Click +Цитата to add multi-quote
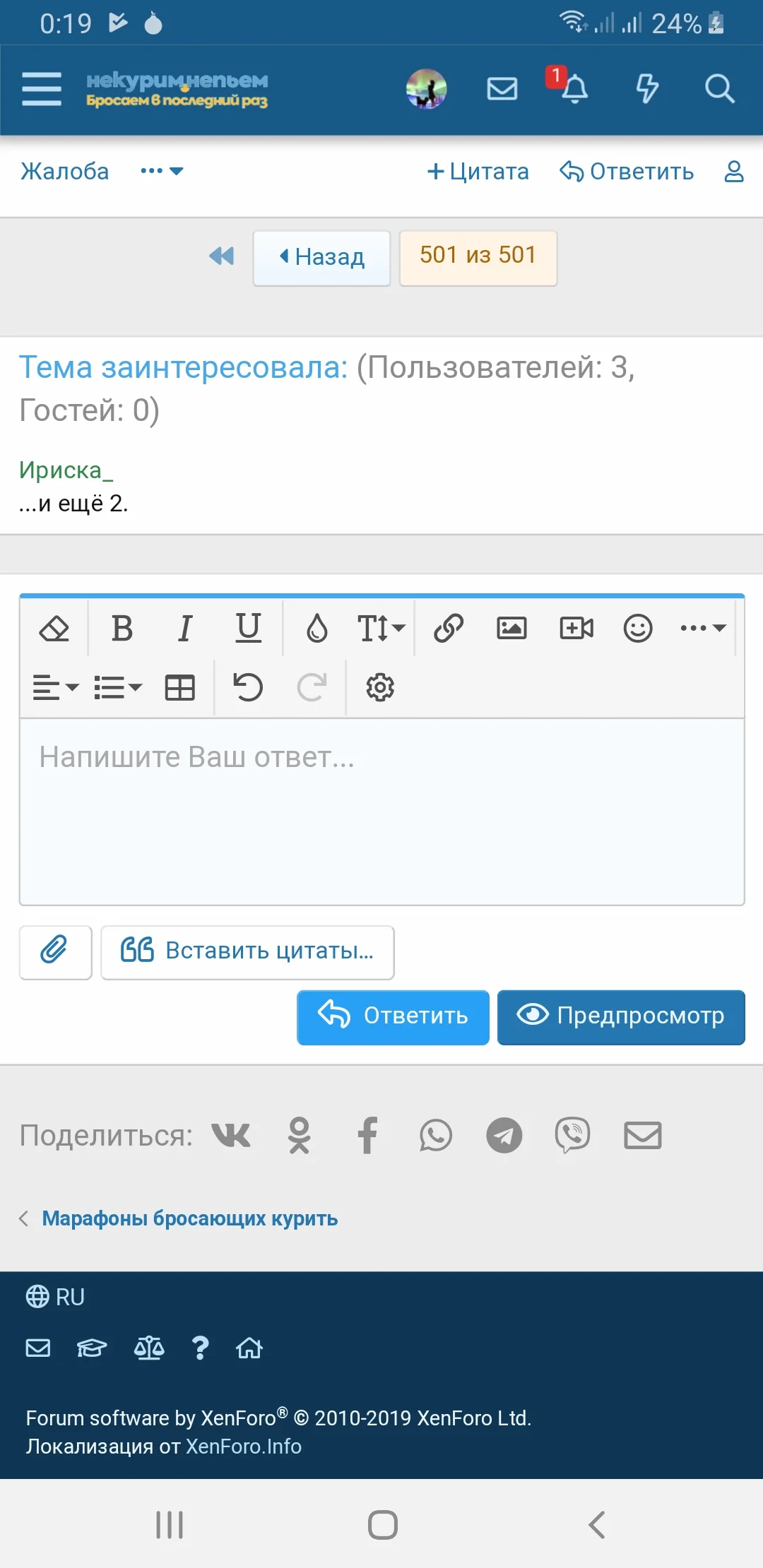 478,172
